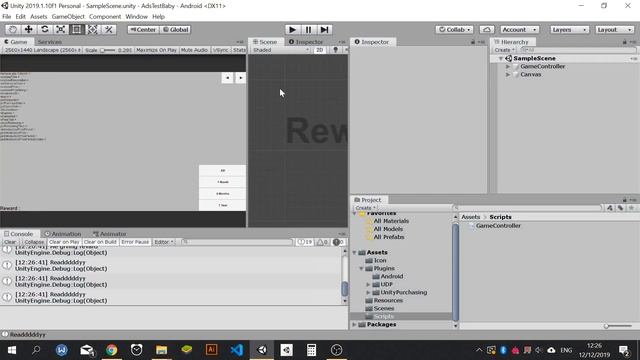The height and width of the screenshot is (360, 640).
Task: Pause the game playback
Action: (x=308, y=29)
